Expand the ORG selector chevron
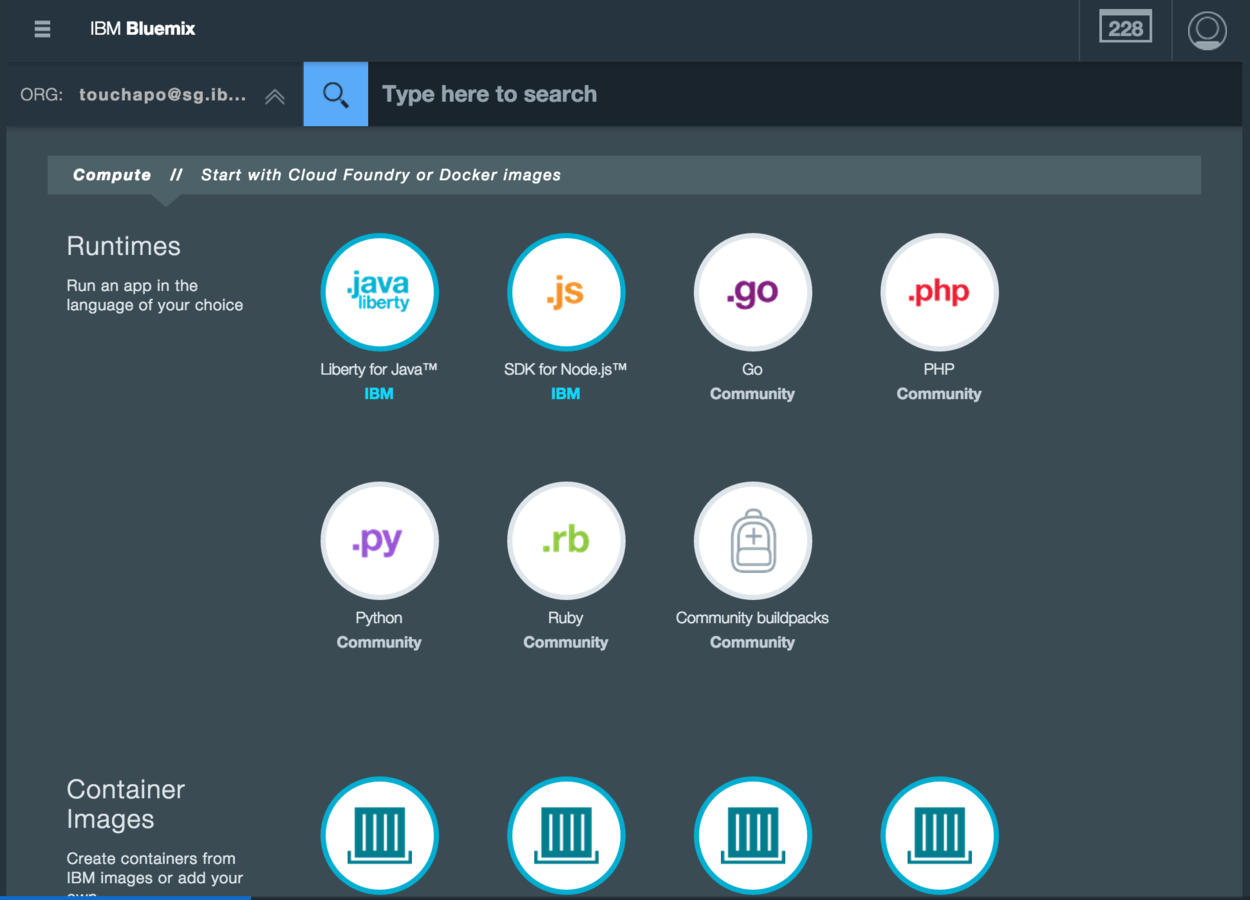This screenshot has width=1250, height=900. [275, 96]
